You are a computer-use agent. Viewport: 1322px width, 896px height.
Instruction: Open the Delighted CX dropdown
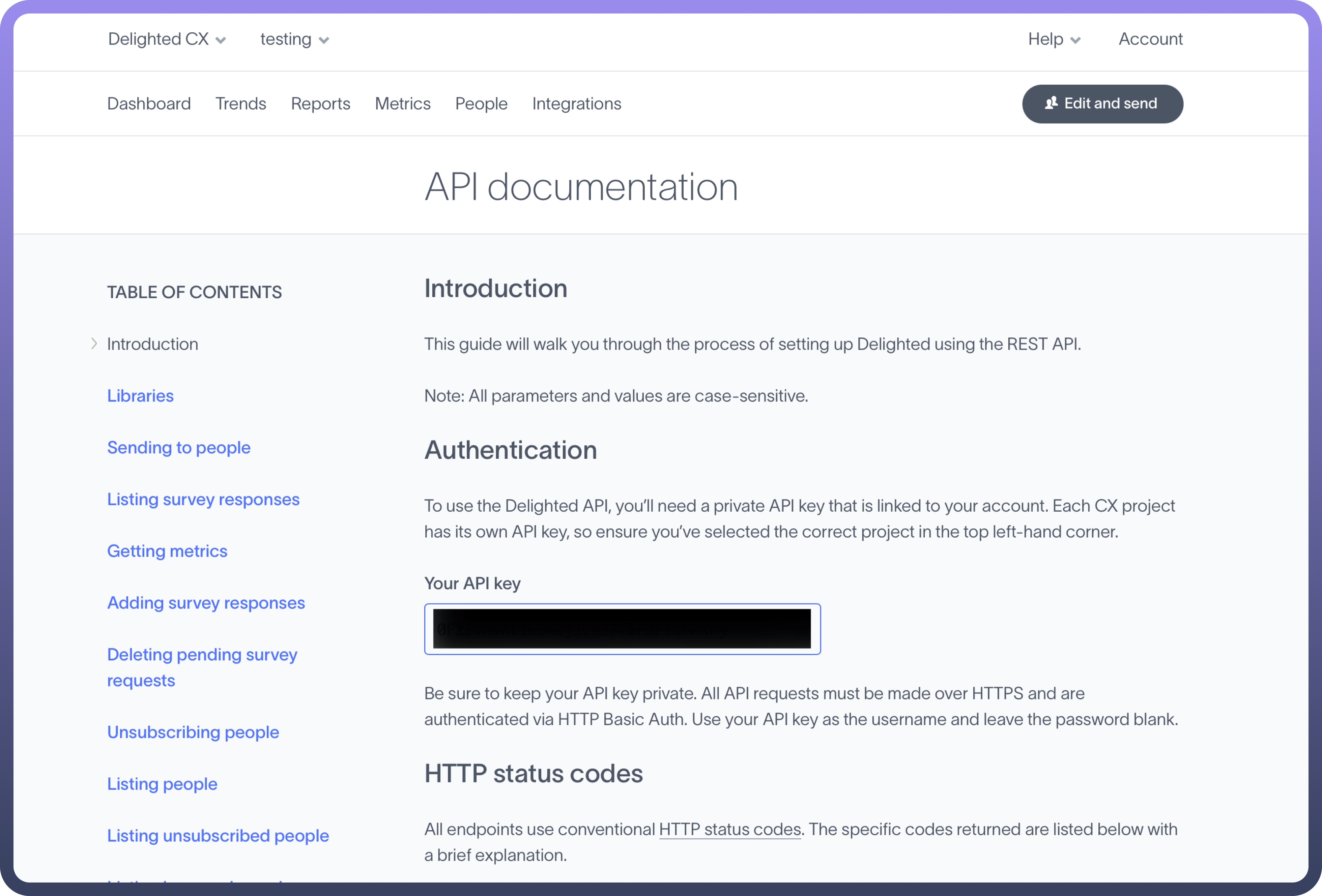[167, 39]
